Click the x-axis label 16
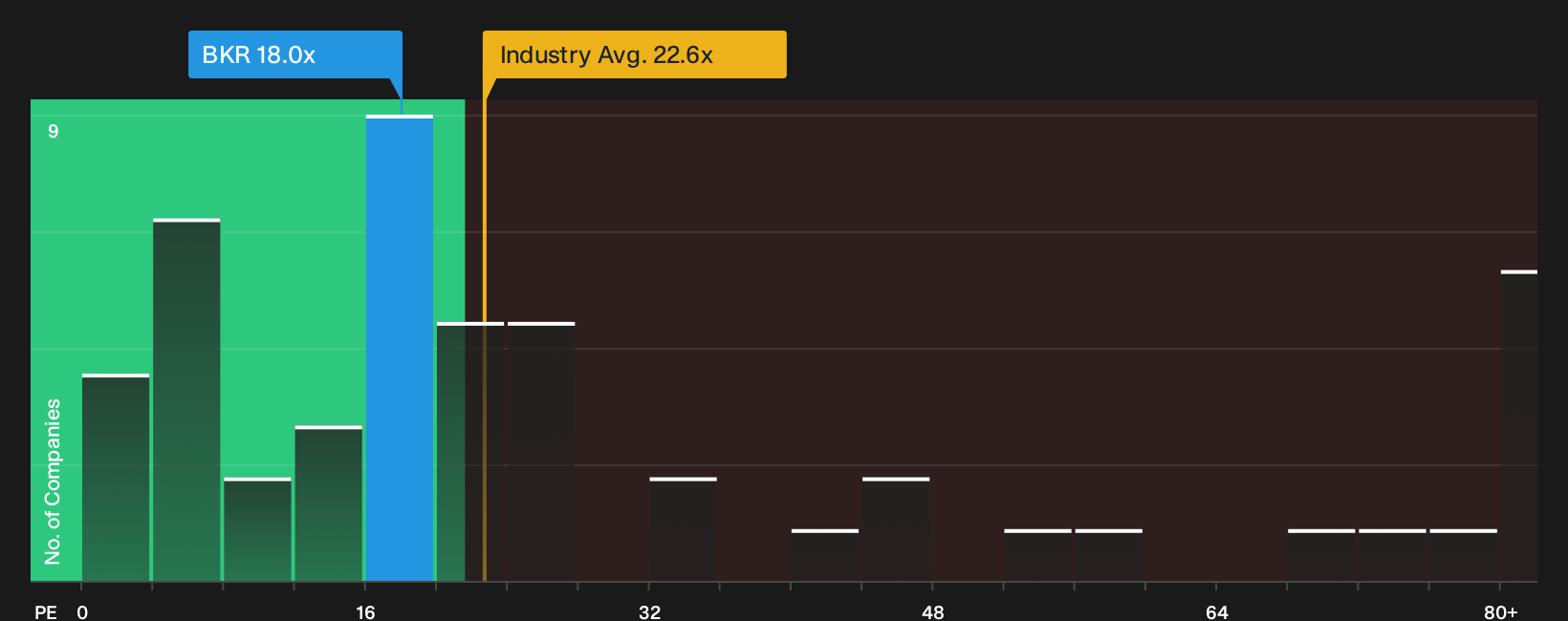 365,611
